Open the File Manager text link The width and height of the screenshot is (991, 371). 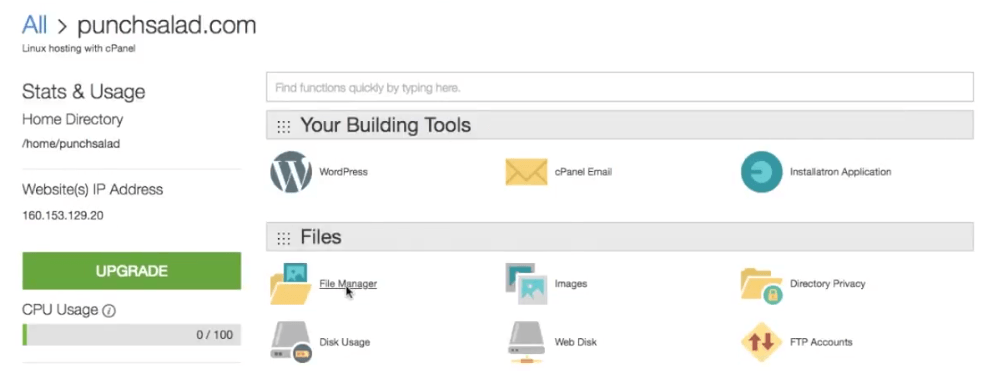click(348, 284)
